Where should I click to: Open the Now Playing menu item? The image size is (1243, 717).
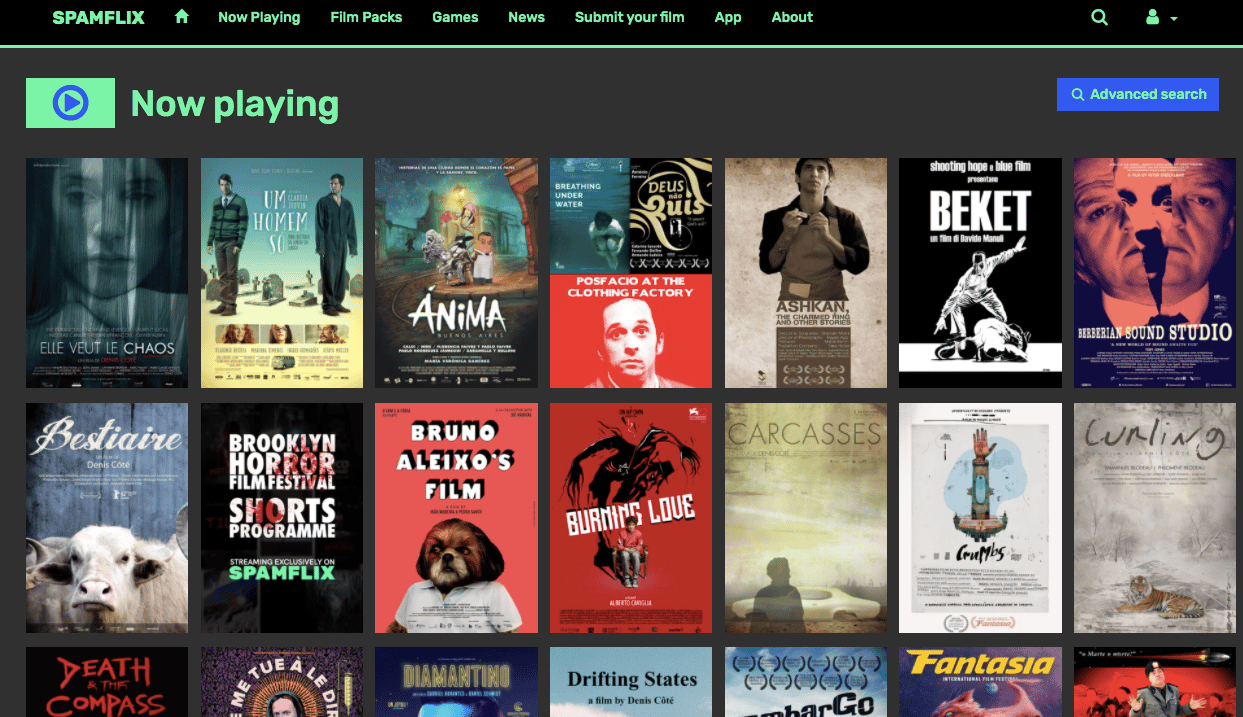[259, 17]
